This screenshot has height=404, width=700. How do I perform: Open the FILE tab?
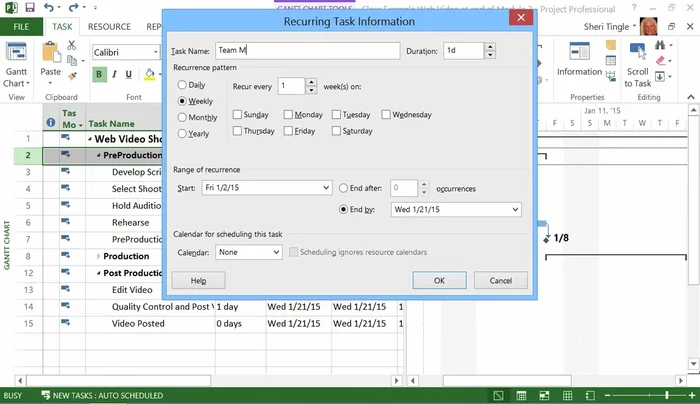(20, 27)
